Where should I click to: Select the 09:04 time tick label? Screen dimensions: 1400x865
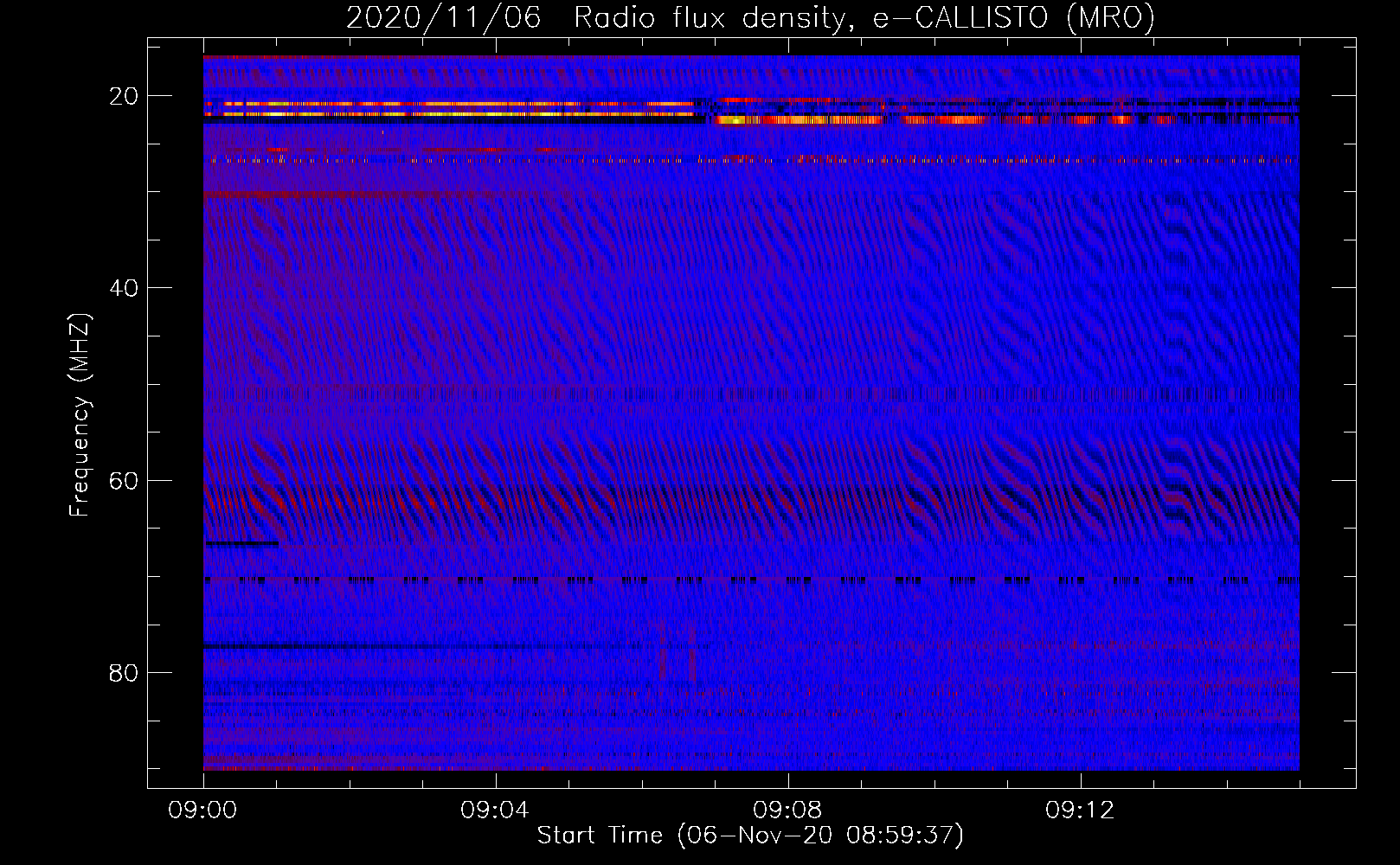[x=496, y=811]
